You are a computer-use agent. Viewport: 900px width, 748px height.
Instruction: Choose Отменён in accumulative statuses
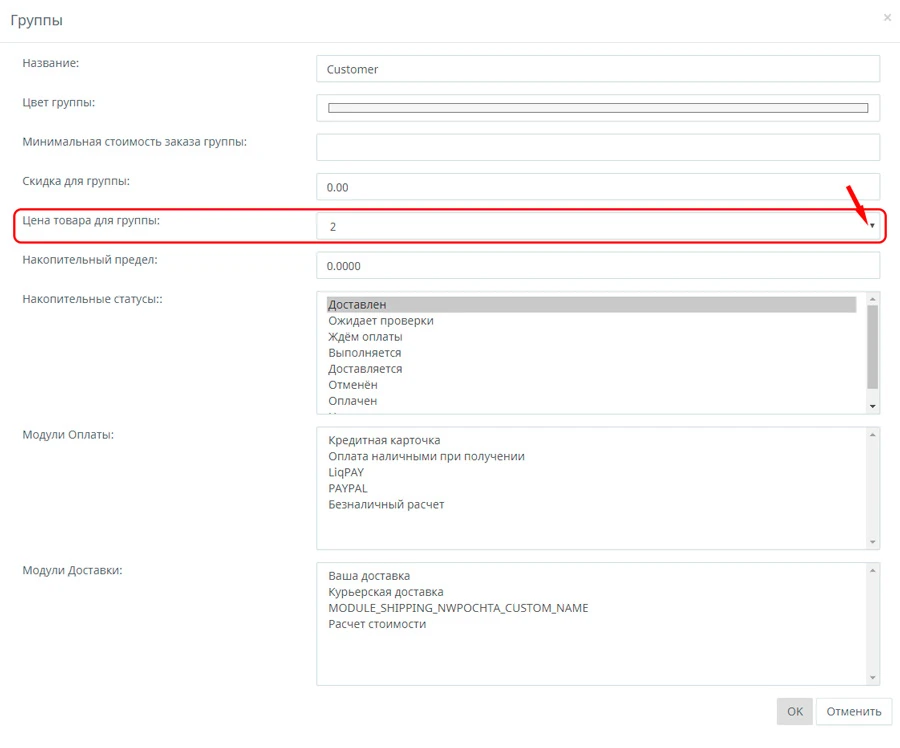[x=352, y=385]
